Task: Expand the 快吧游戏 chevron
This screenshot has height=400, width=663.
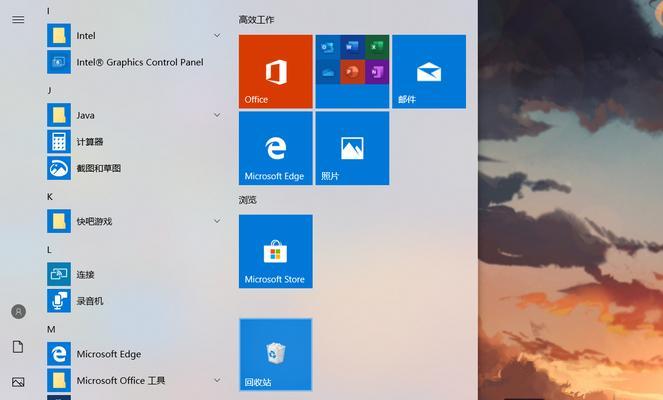Action: [217, 221]
